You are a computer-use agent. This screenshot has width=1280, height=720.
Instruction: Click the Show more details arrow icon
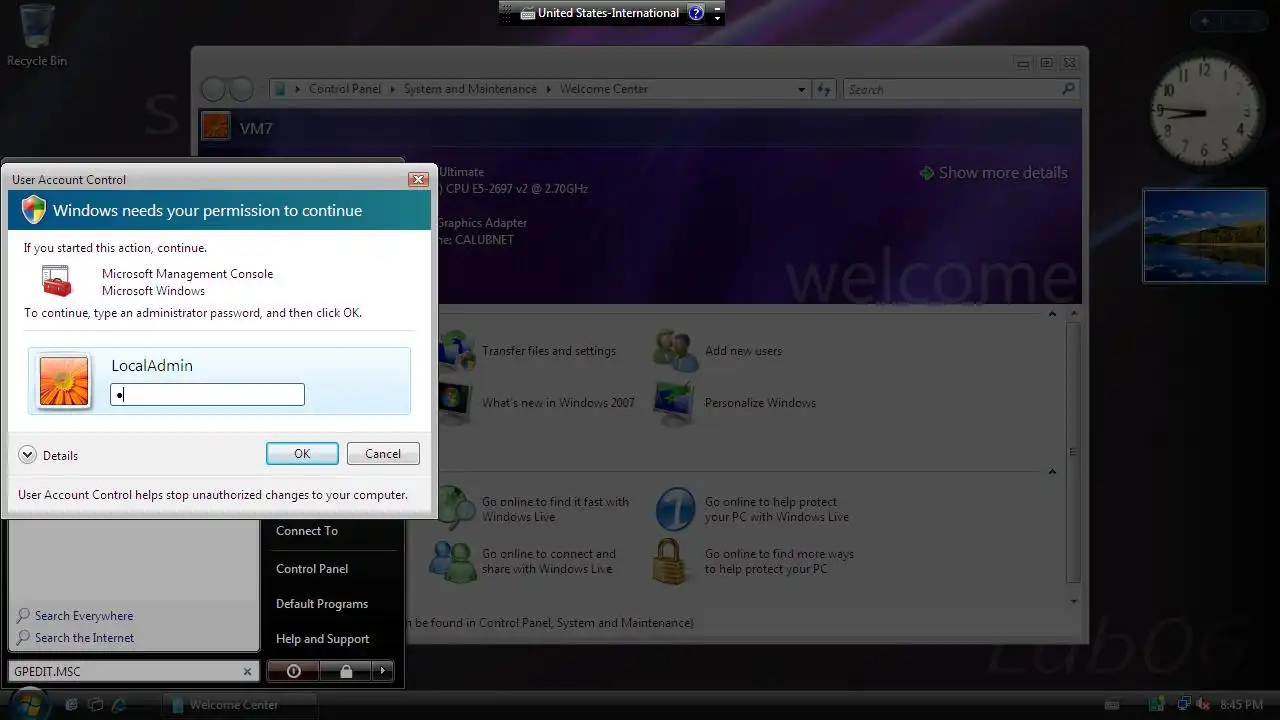pyautogui.click(x=927, y=173)
